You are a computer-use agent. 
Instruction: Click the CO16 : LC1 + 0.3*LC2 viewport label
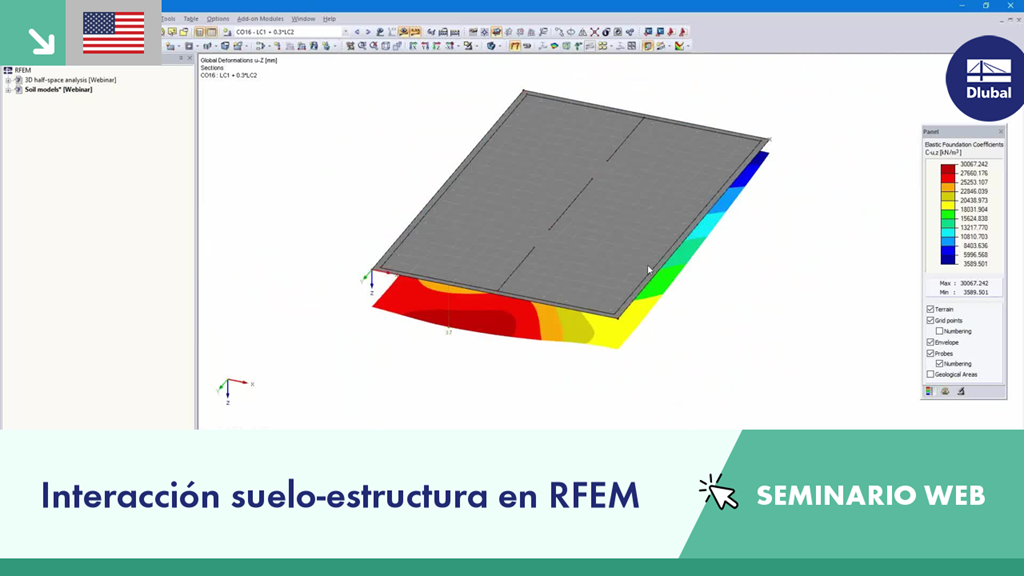(x=229, y=75)
